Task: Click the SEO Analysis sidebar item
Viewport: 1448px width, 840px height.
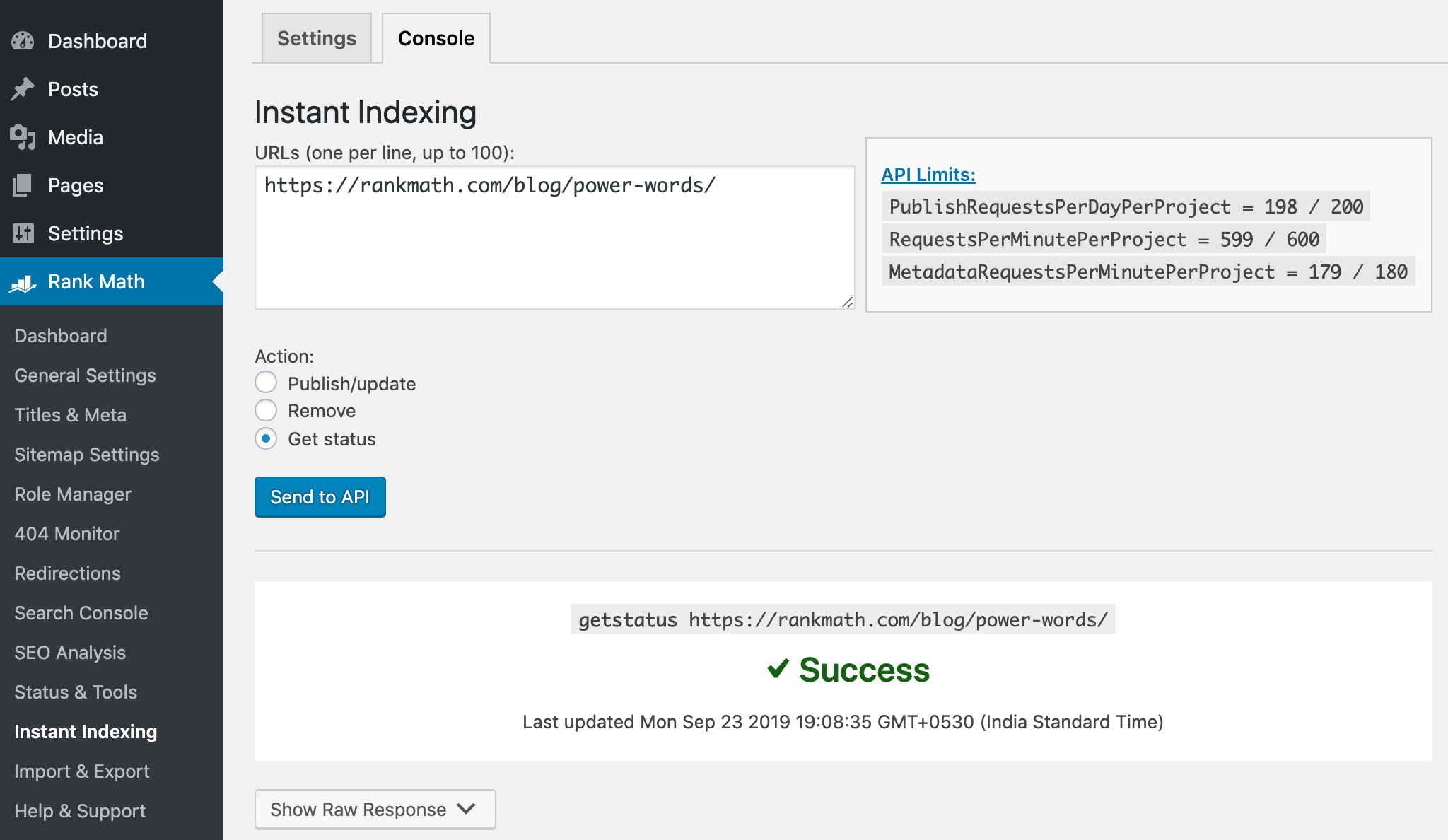Action: (x=71, y=651)
